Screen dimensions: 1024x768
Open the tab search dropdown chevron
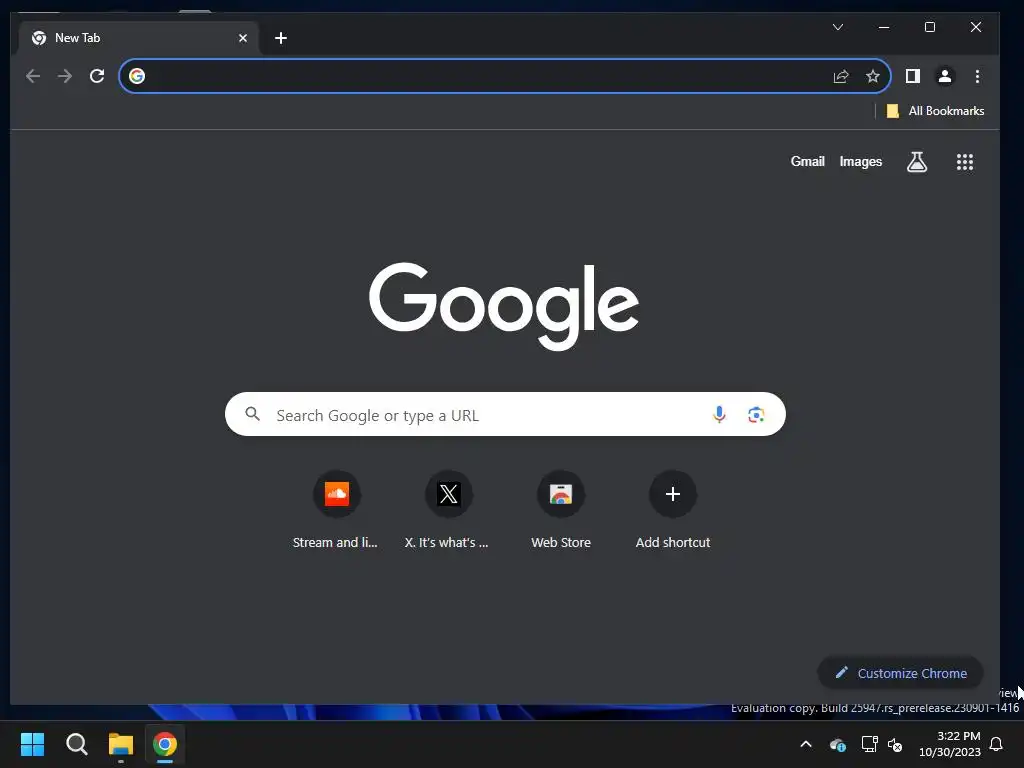838,27
